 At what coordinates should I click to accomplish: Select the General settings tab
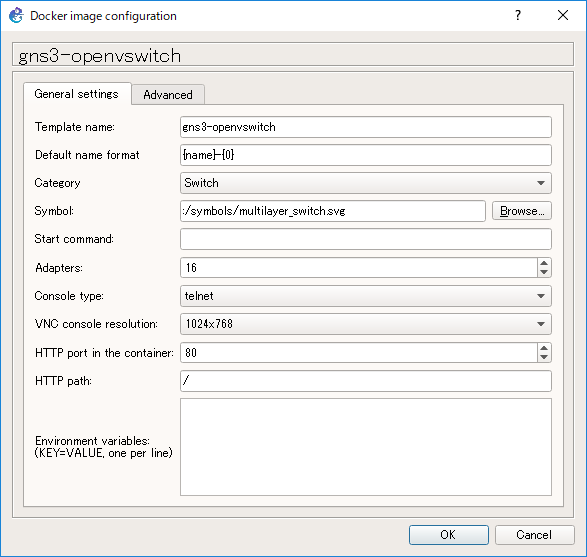coord(77,94)
